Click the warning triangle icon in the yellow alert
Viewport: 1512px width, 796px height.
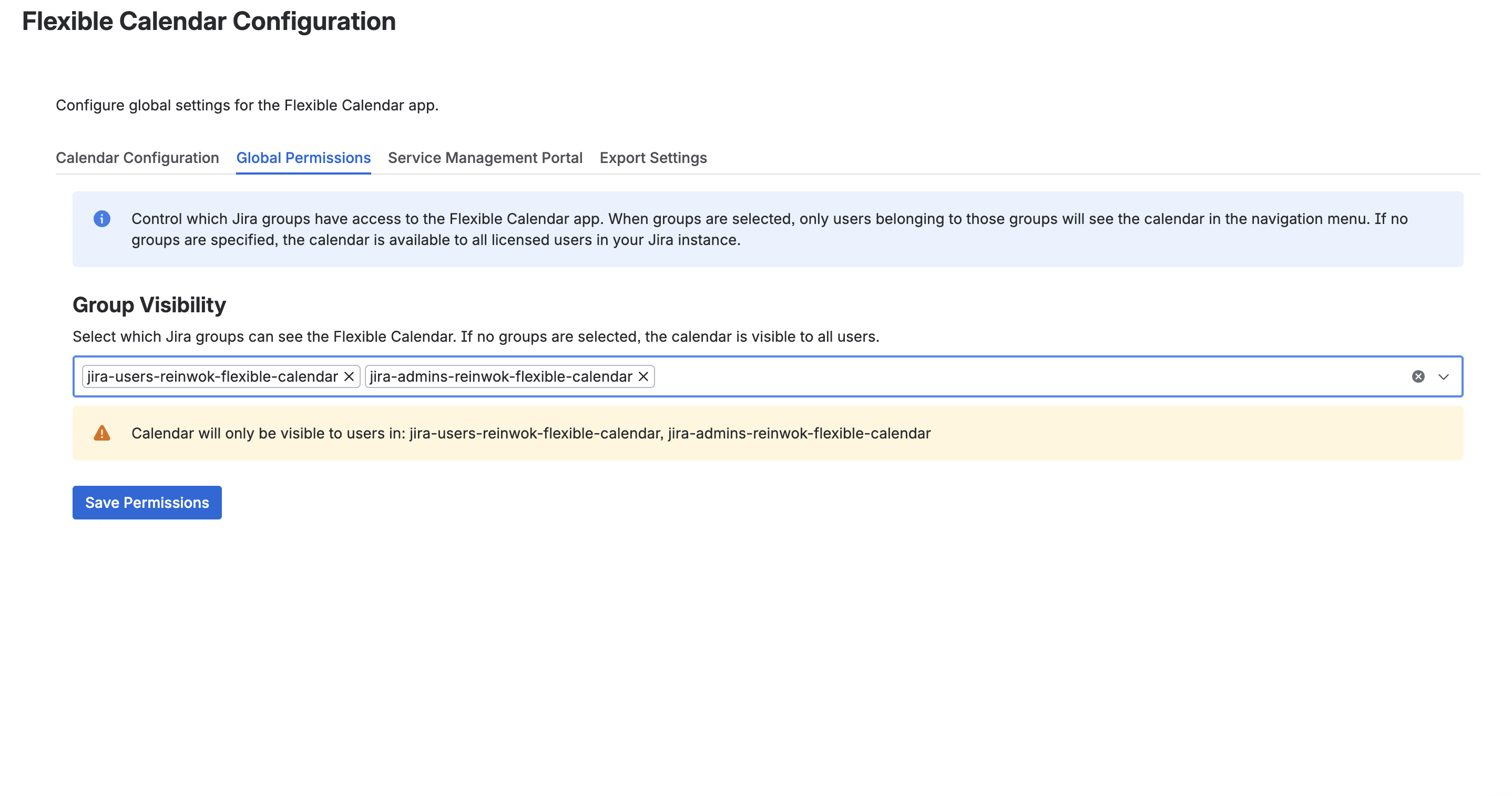[x=102, y=433]
